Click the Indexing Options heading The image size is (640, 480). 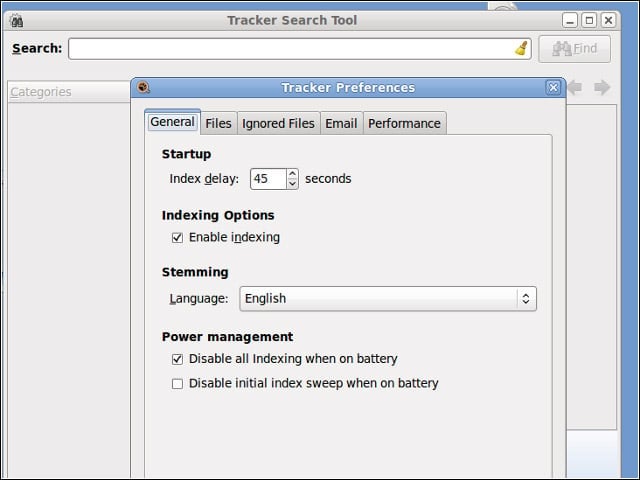pyautogui.click(x=218, y=215)
